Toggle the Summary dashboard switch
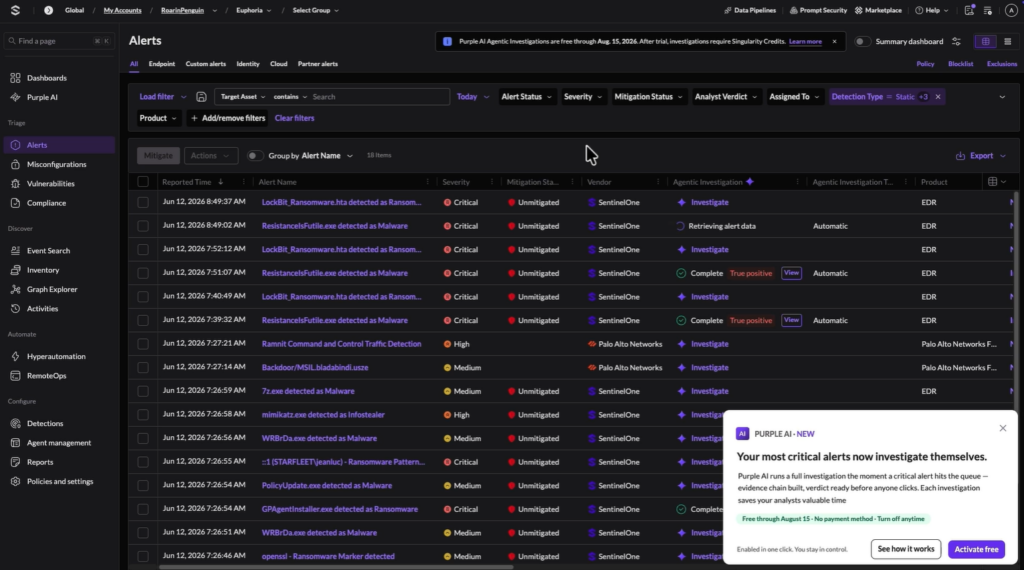 pyautogui.click(x=863, y=41)
